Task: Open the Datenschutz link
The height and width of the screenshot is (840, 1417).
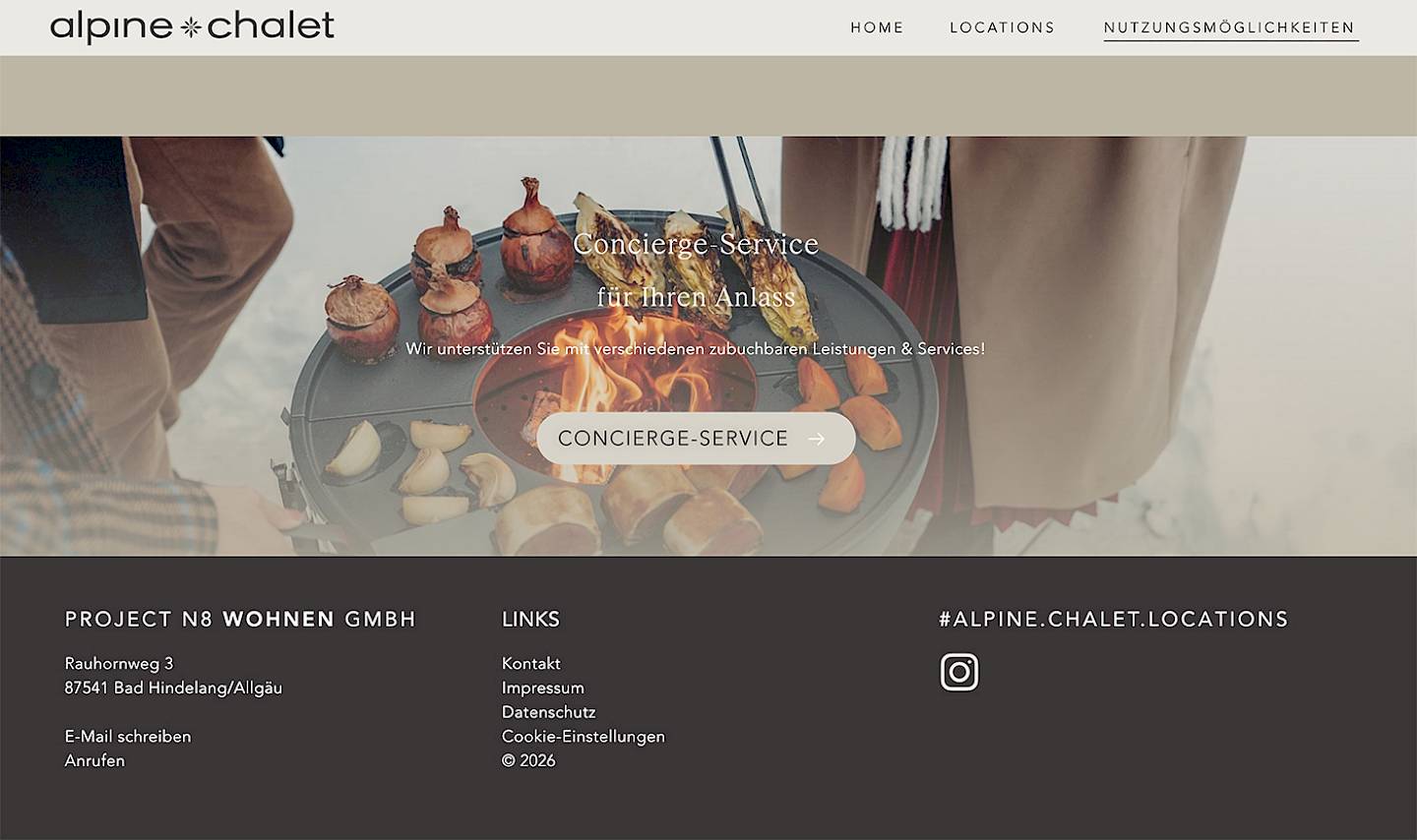Action: [x=549, y=712]
